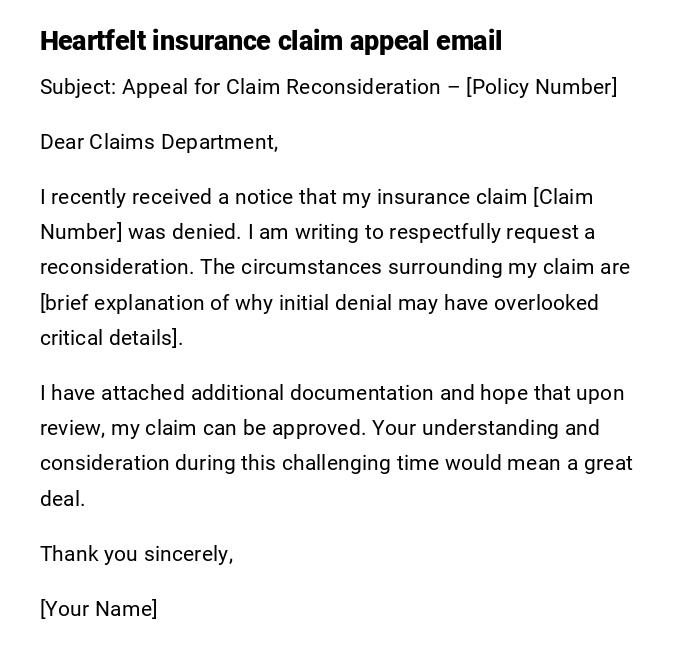This screenshot has width=700, height=671.
Task: Click the word "deal." ending second paragraph
Action: [62, 499]
